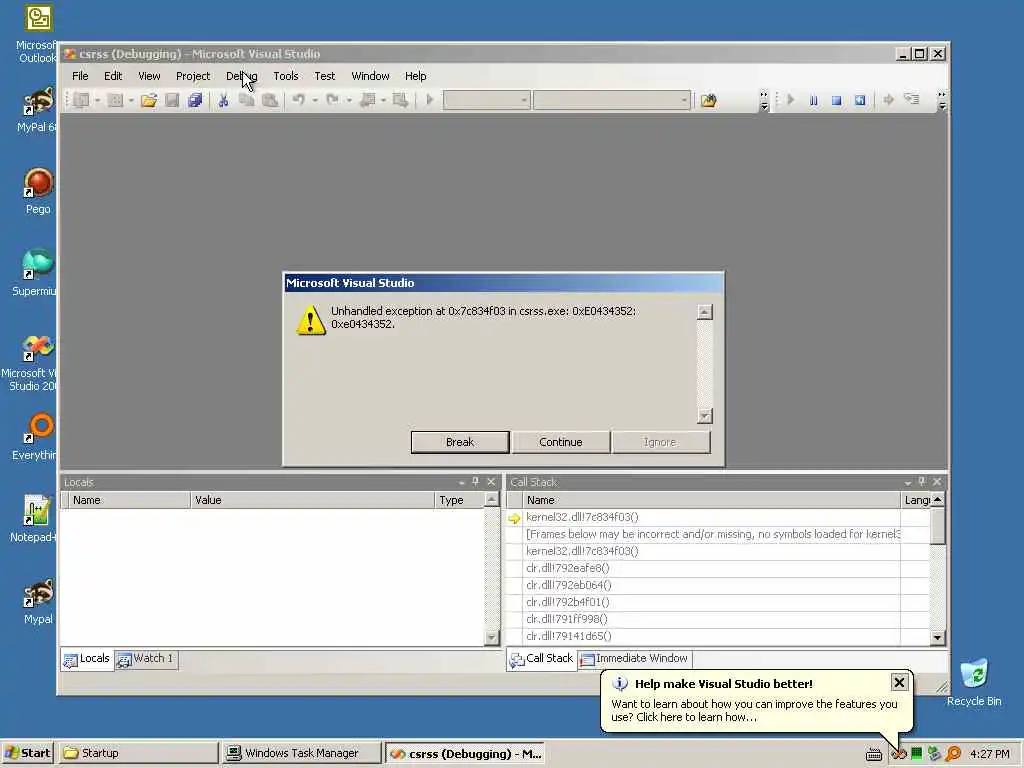Click the Undo arrow icon
The width and height of the screenshot is (1024, 768).
coord(298,100)
